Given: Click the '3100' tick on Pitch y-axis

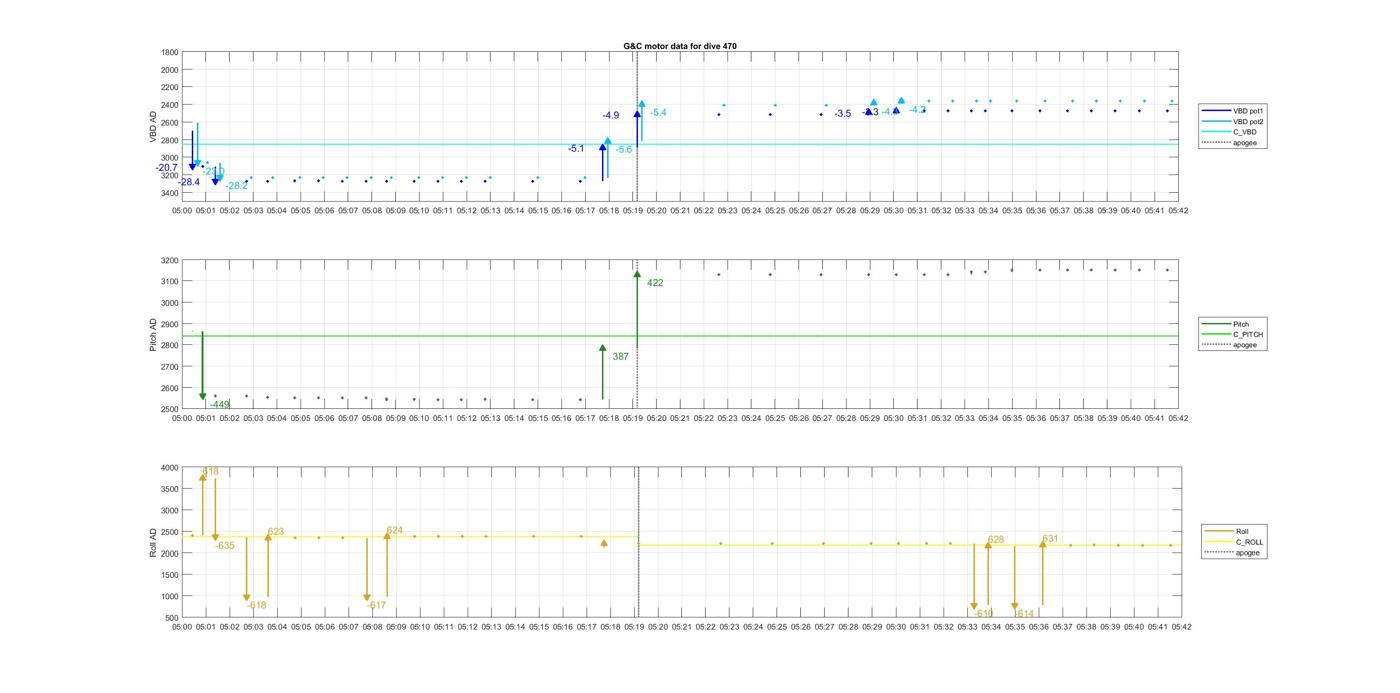Looking at the screenshot, I should click(x=170, y=282).
